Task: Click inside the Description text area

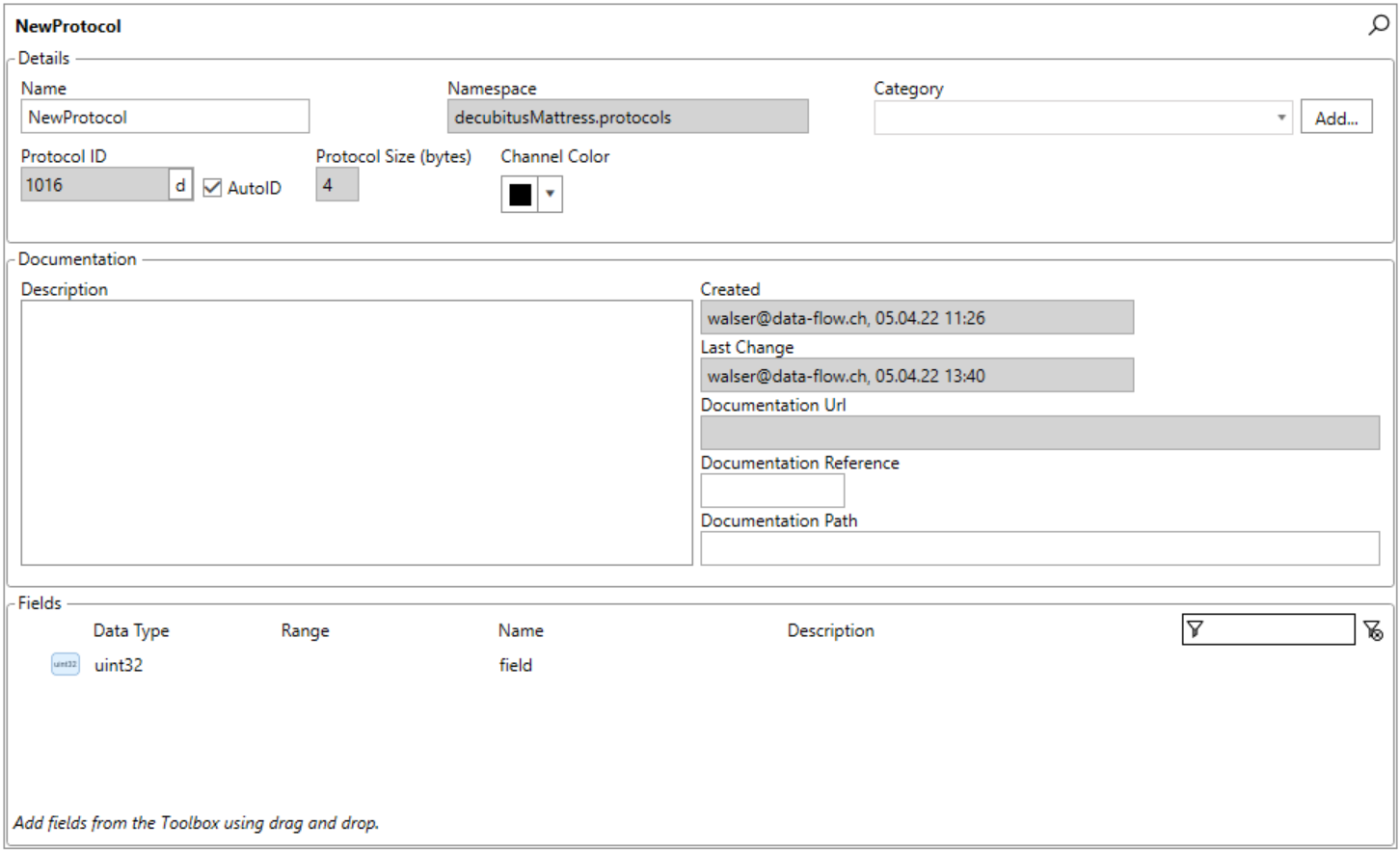Action: [357, 433]
